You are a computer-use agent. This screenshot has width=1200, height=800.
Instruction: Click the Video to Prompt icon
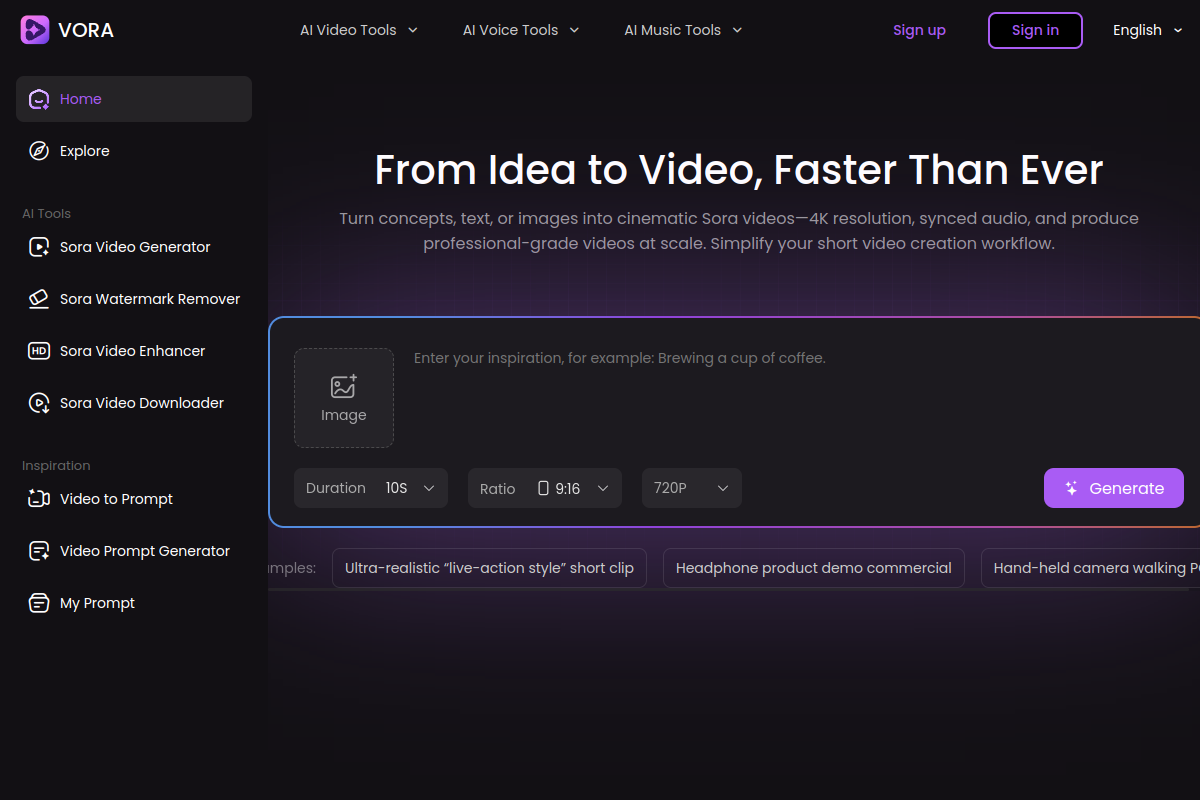pos(39,499)
